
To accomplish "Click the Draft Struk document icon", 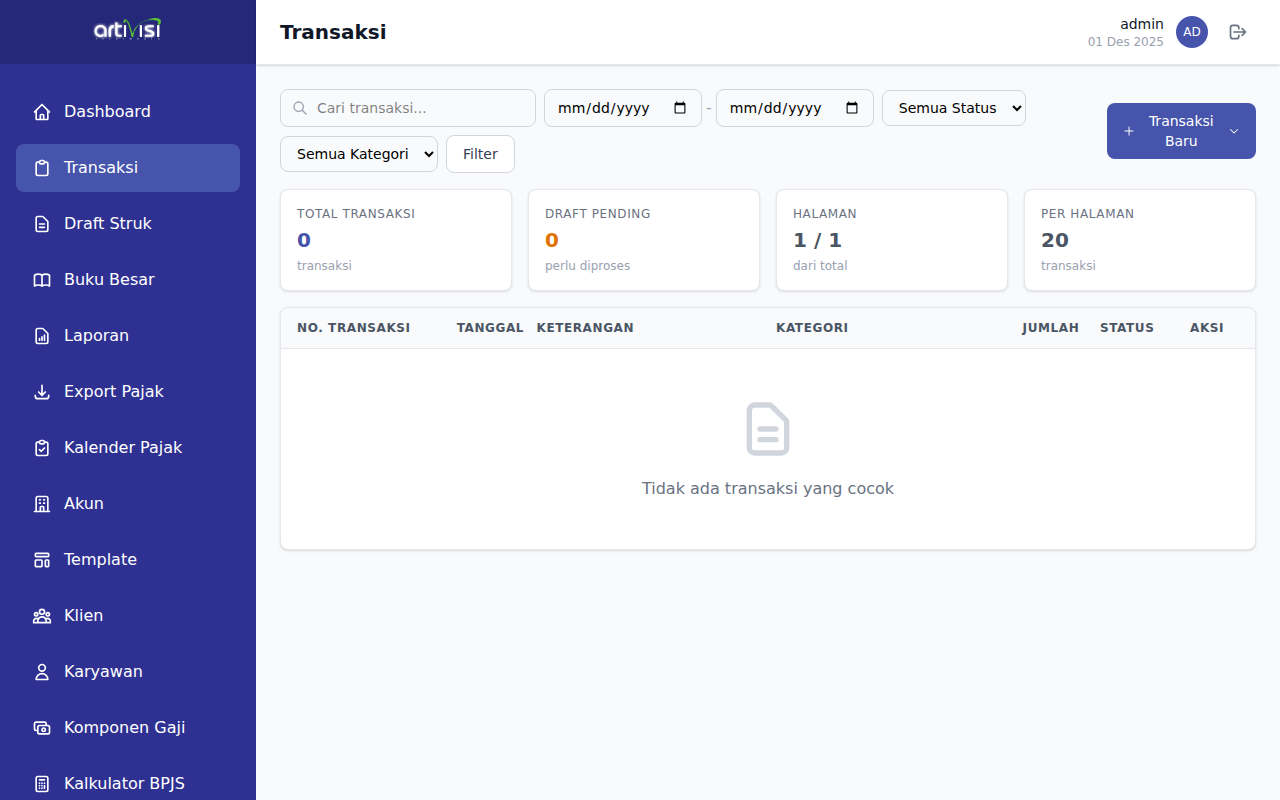I will 42,224.
